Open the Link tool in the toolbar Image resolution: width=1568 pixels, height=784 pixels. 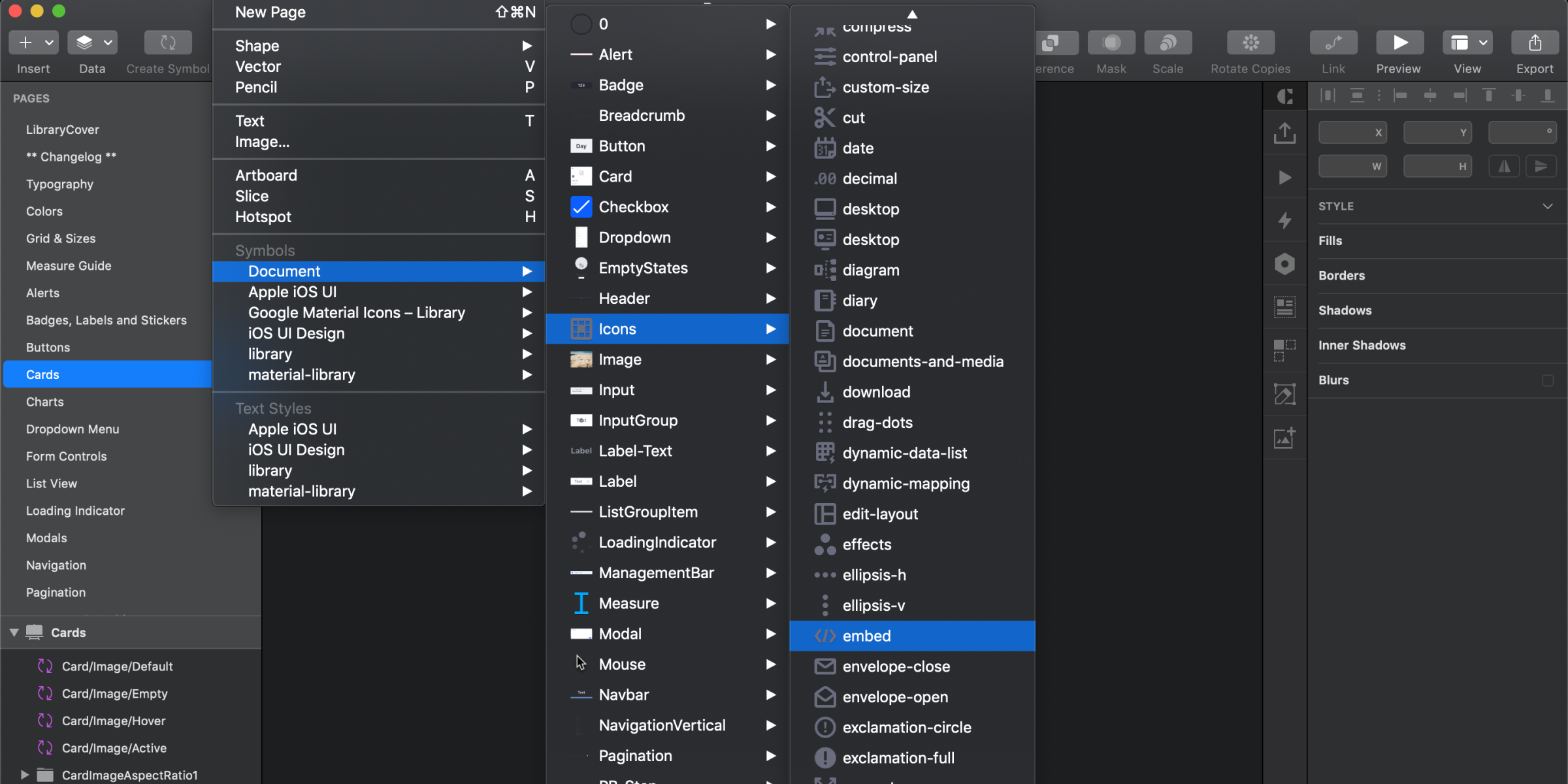1333,42
